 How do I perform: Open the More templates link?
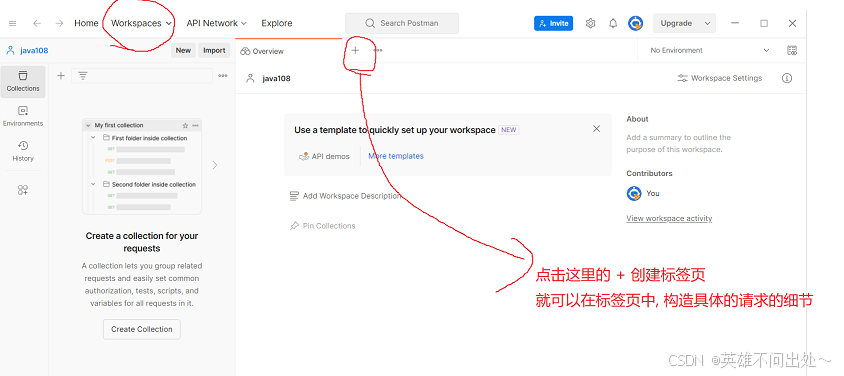[396, 156]
